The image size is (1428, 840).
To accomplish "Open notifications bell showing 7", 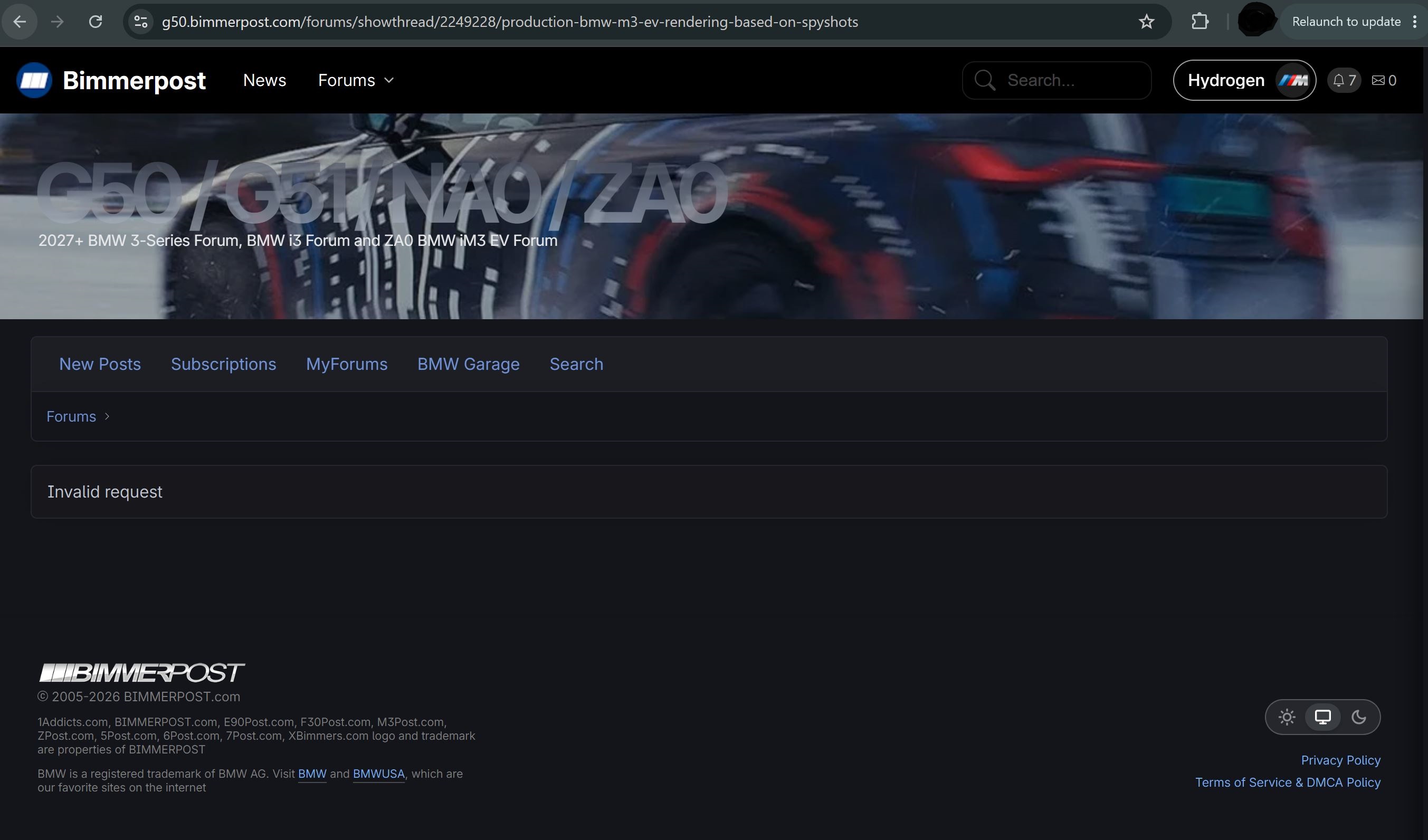I will [1344, 80].
